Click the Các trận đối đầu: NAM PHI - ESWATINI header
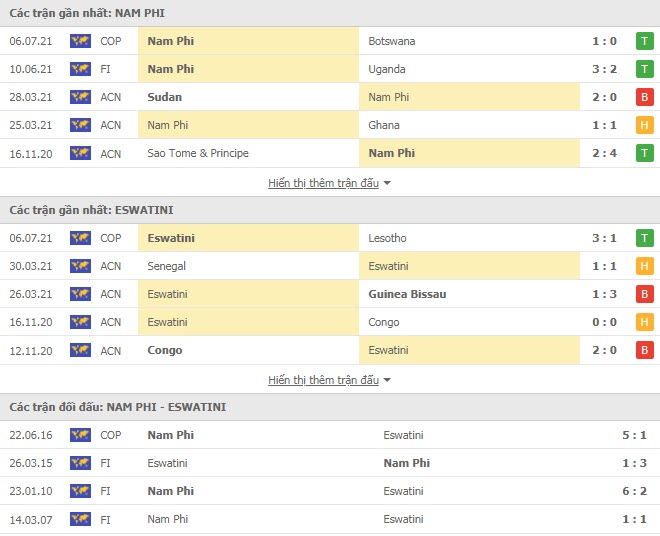Screen dimensions: 660x536 [x=118, y=407]
